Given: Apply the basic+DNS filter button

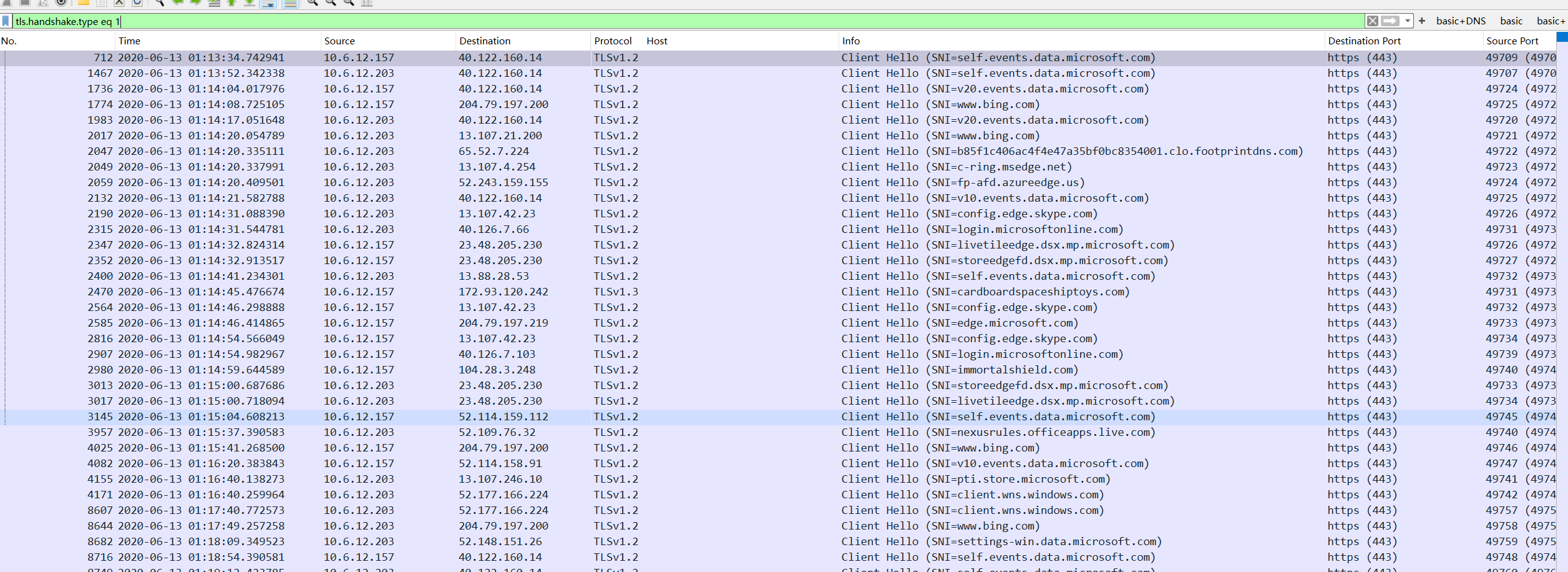Looking at the screenshot, I should (1460, 21).
